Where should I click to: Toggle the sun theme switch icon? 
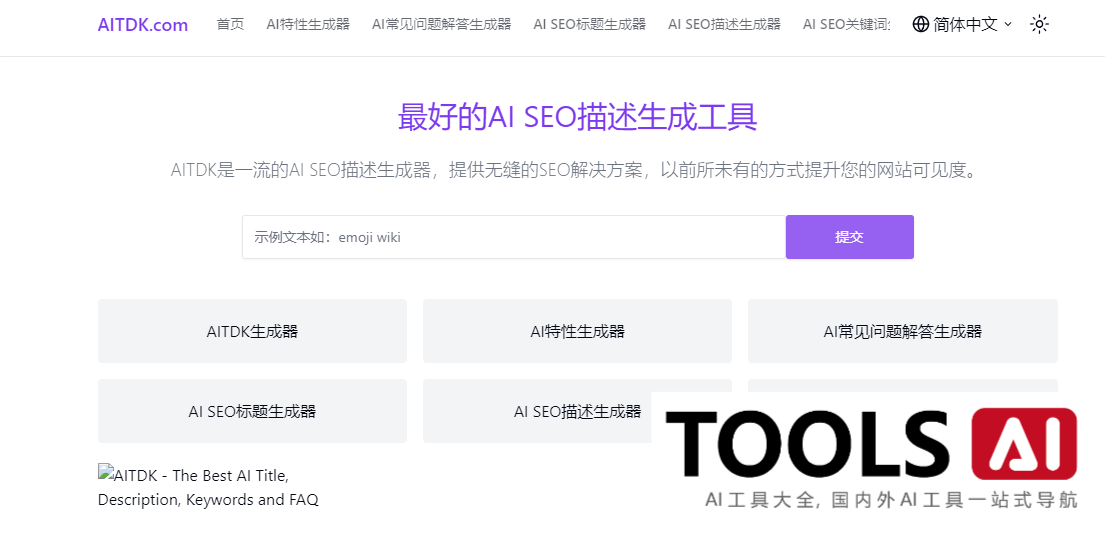(1039, 24)
